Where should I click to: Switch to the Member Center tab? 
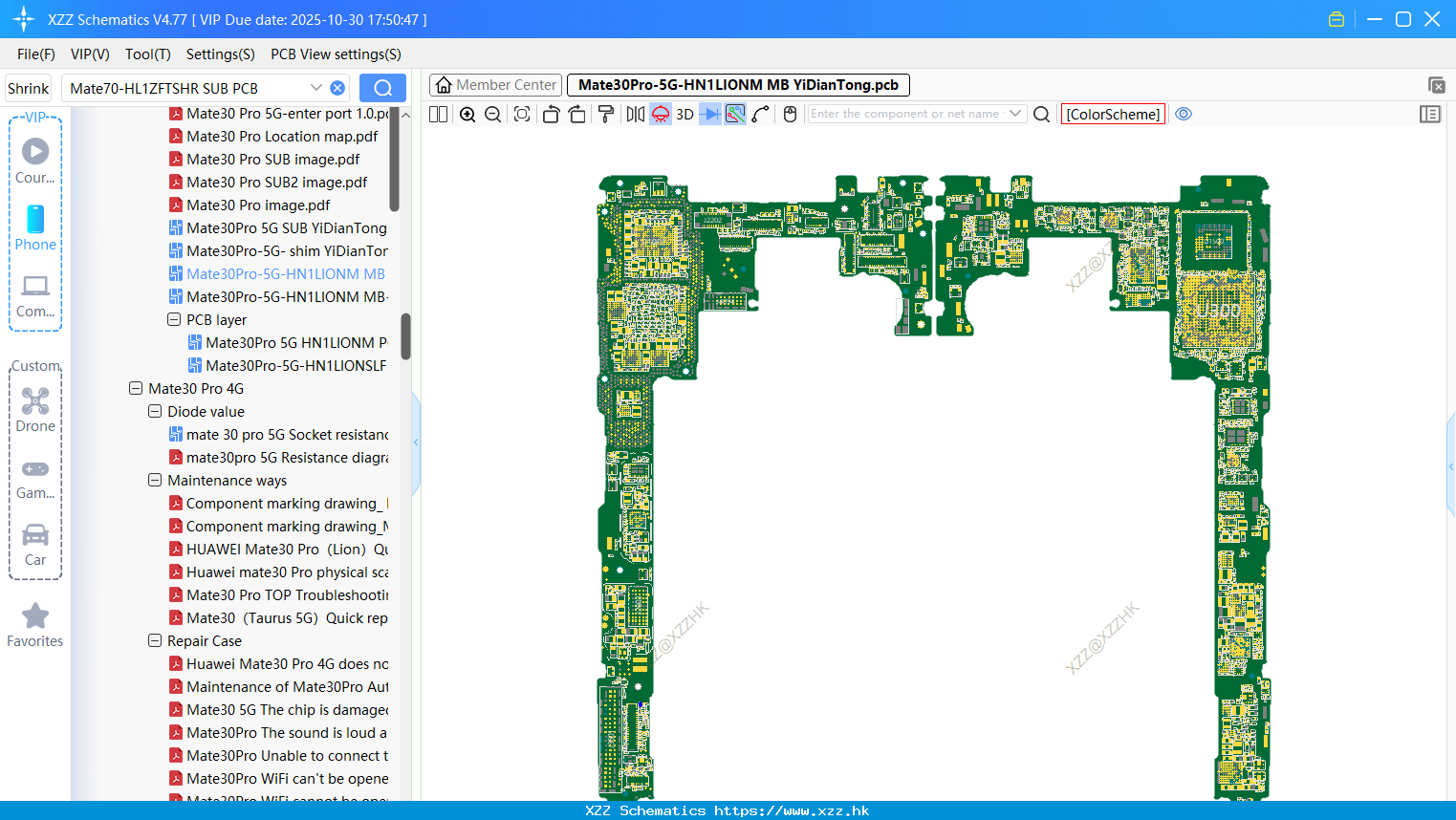[x=496, y=85]
